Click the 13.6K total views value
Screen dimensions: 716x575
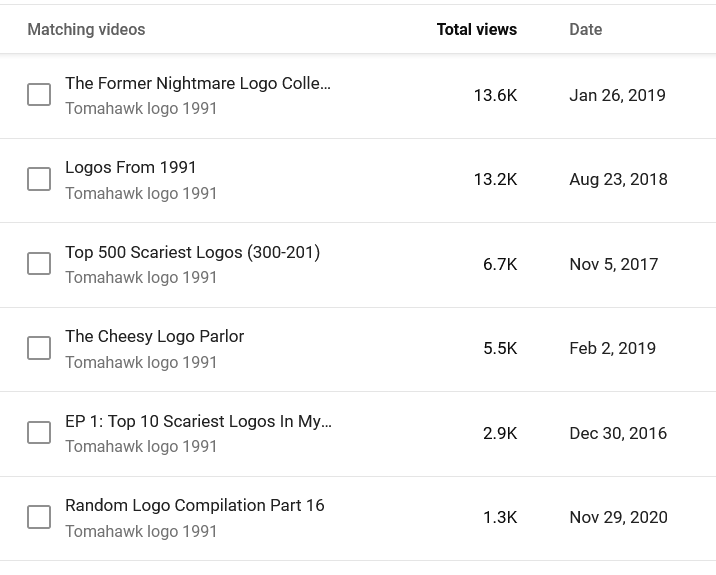point(495,95)
